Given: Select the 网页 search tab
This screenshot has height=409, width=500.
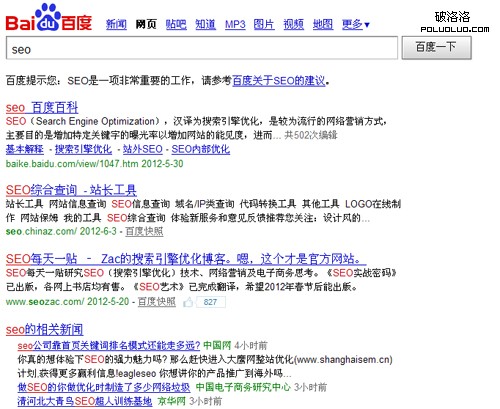Looking at the screenshot, I should pyautogui.click(x=146, y=24).
